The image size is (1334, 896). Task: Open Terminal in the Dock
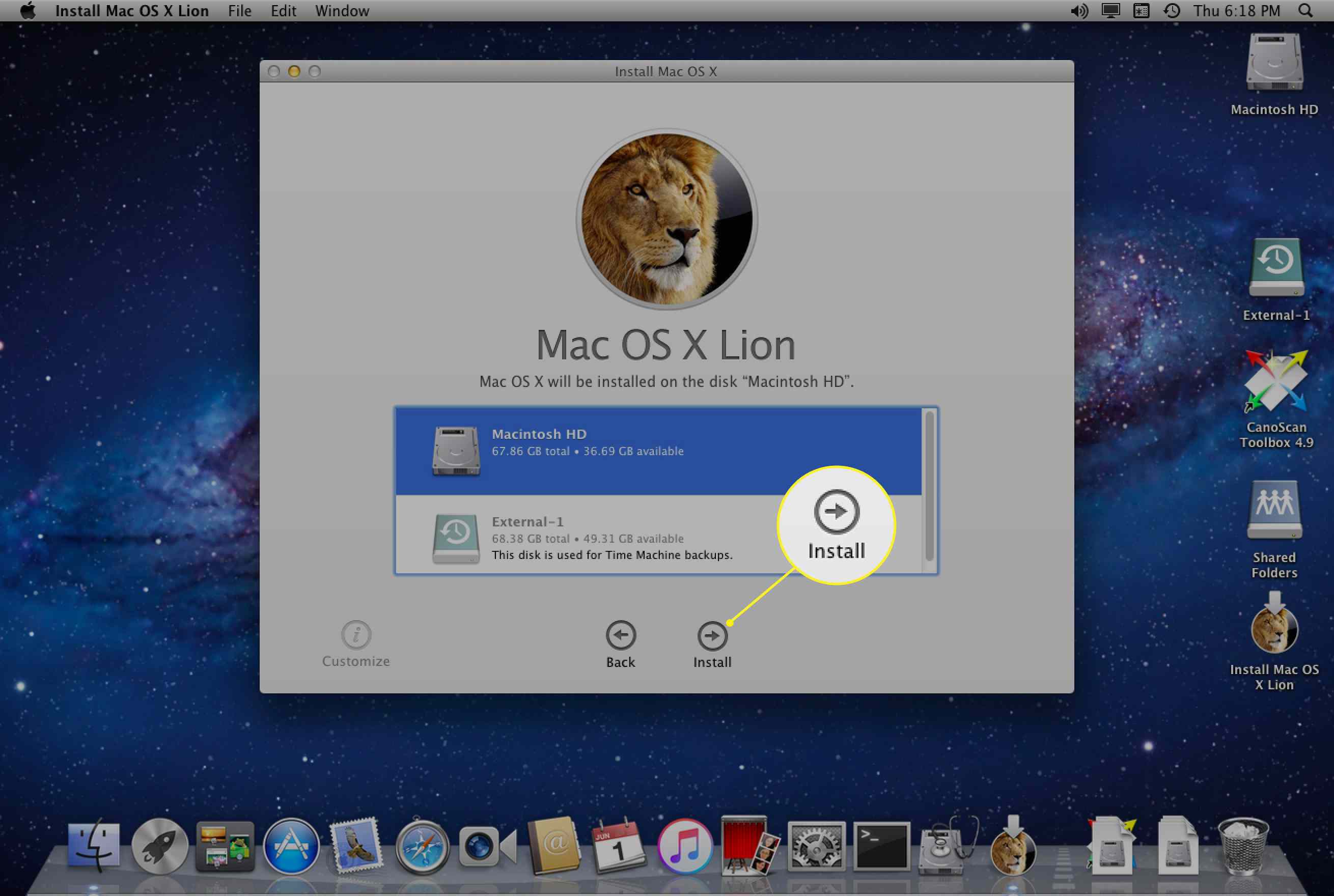point(882,847)
